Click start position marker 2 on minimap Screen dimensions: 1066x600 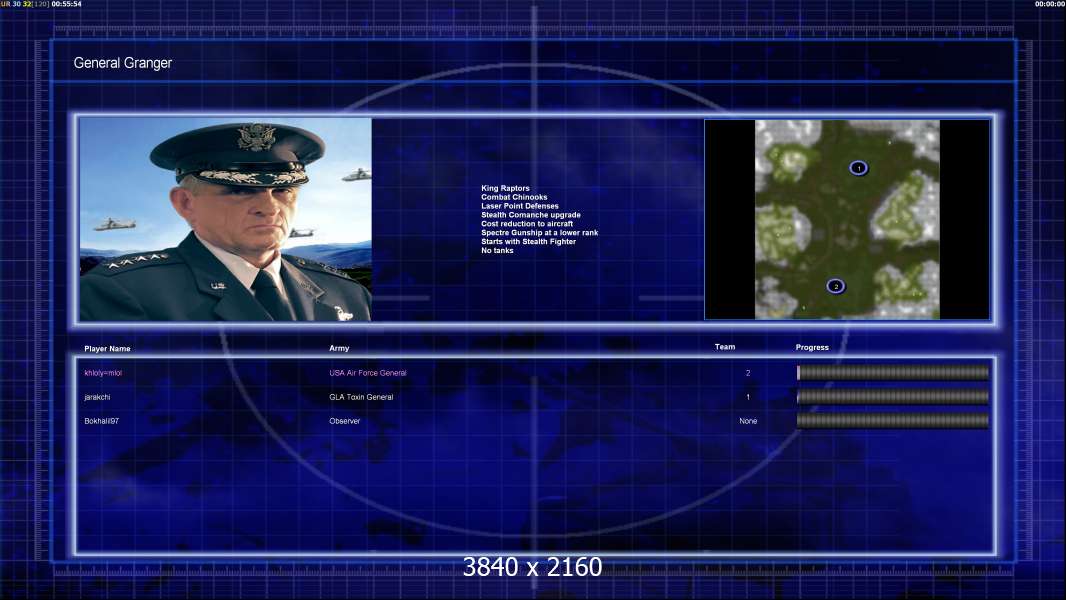click(x=836, y=286)
